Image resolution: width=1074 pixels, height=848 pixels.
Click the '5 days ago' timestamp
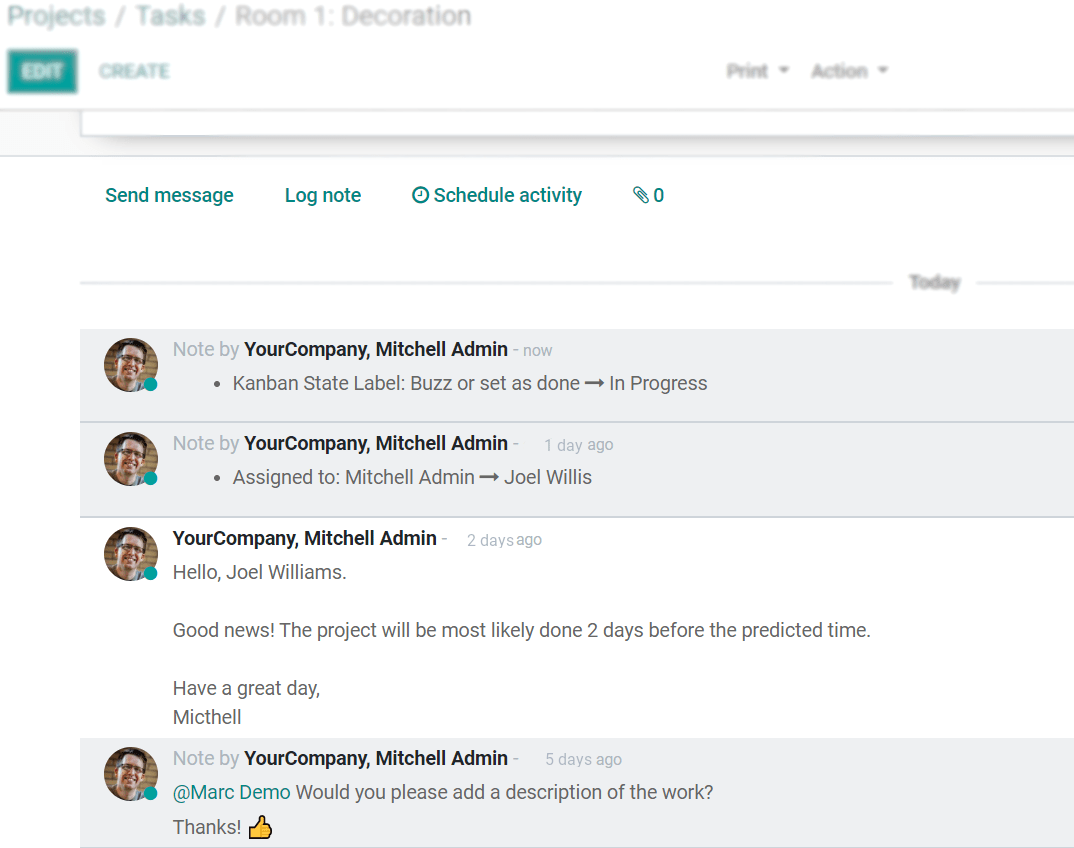tap(584, 760)
